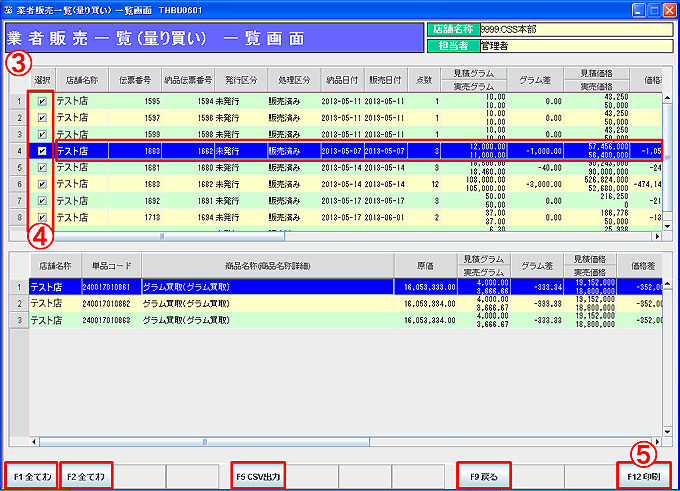The height and width of the screenshot is (491, 680).
Task: Uncheck the checkbox in row 6
Action: click(42, 184)
